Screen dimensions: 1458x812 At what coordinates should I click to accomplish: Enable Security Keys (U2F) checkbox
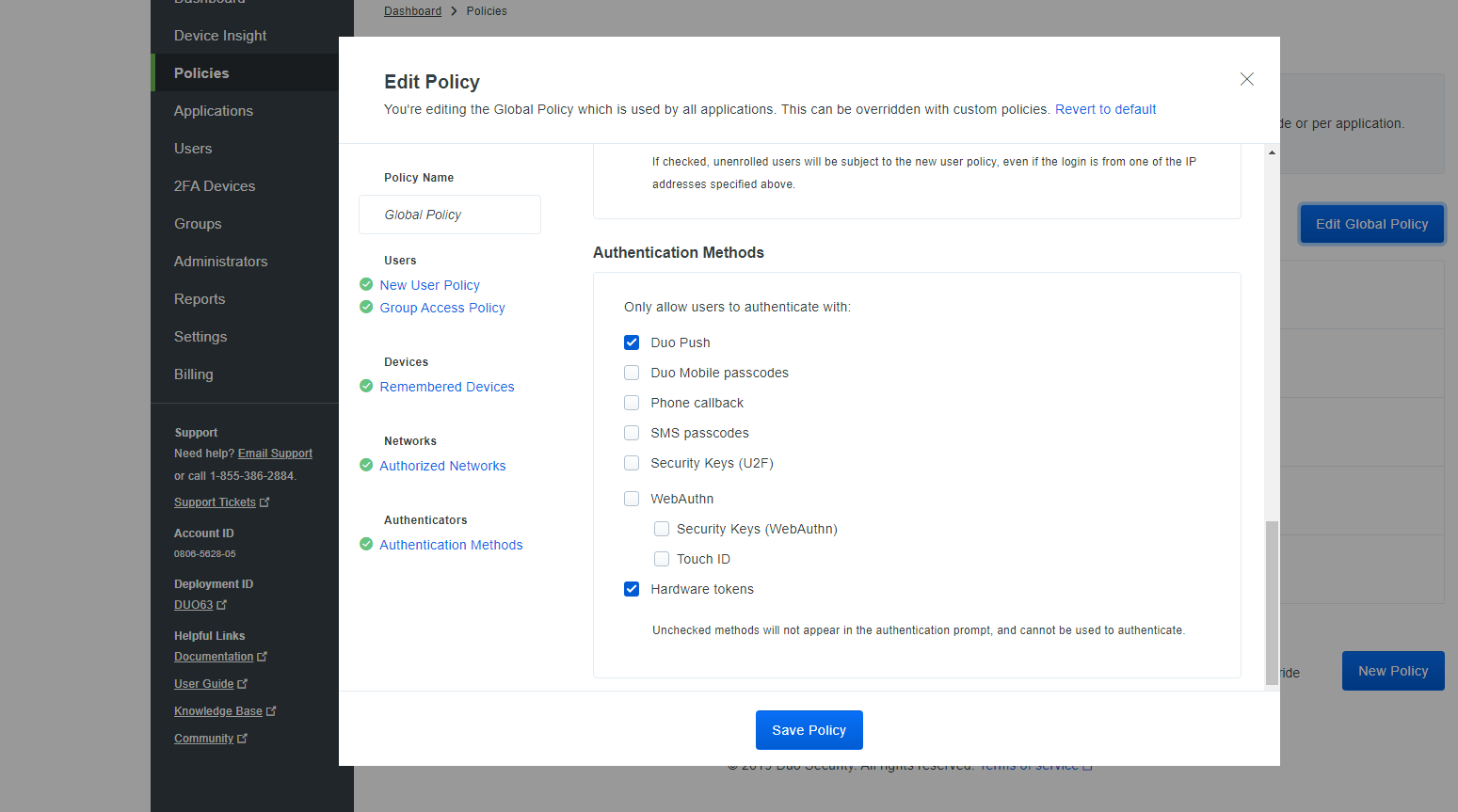click(x=632, y=463)
